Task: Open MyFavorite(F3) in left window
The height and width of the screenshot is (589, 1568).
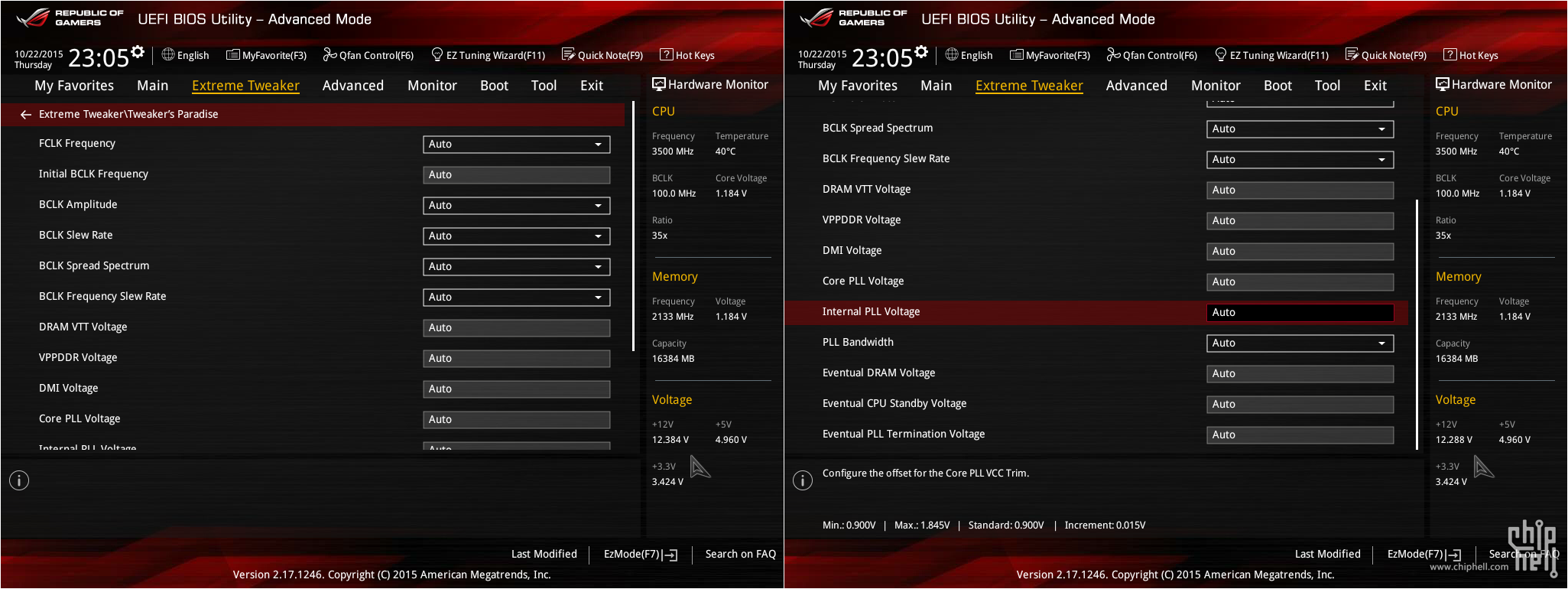Action: 266,55
